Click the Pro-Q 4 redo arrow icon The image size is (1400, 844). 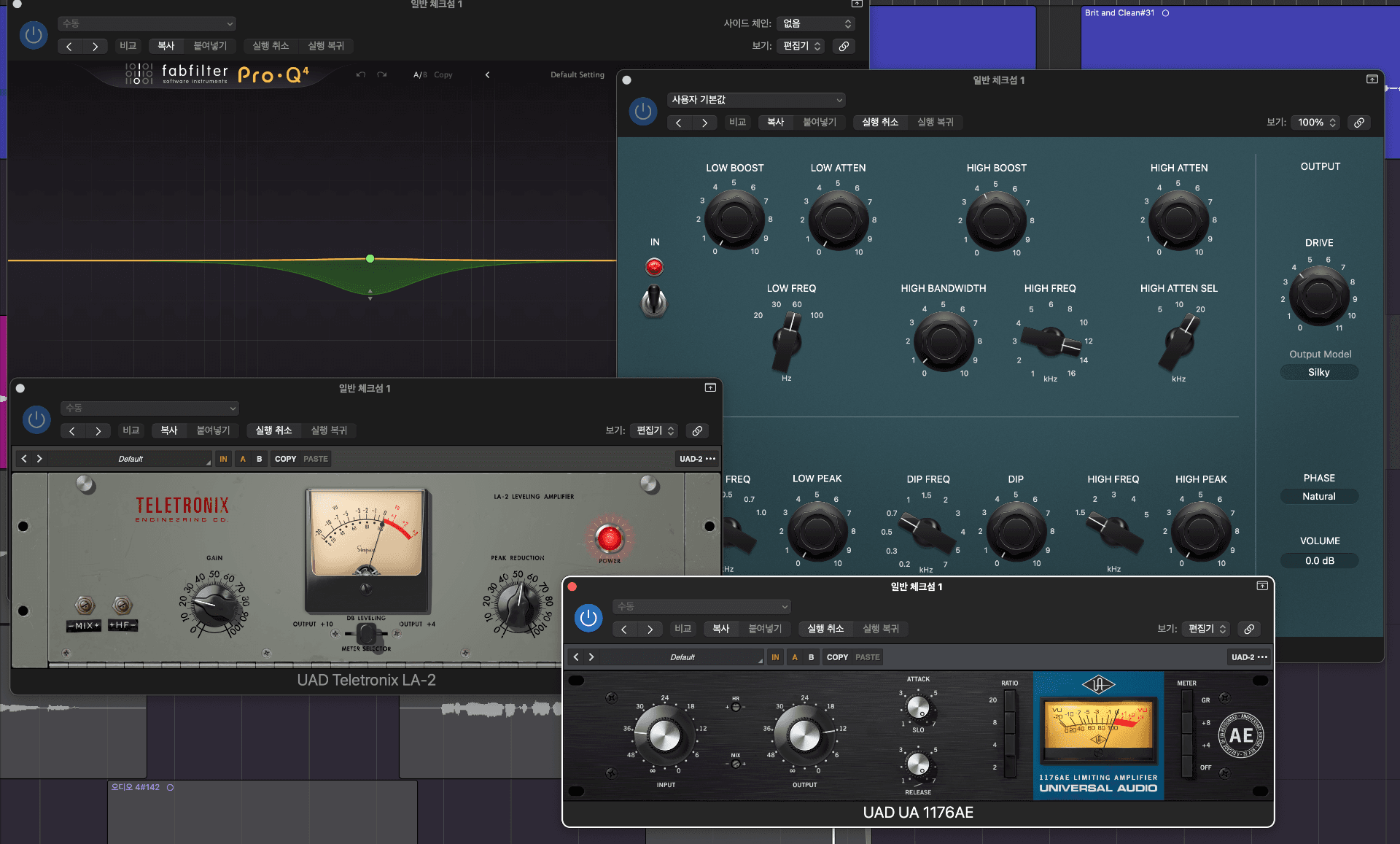pos(381,74)
